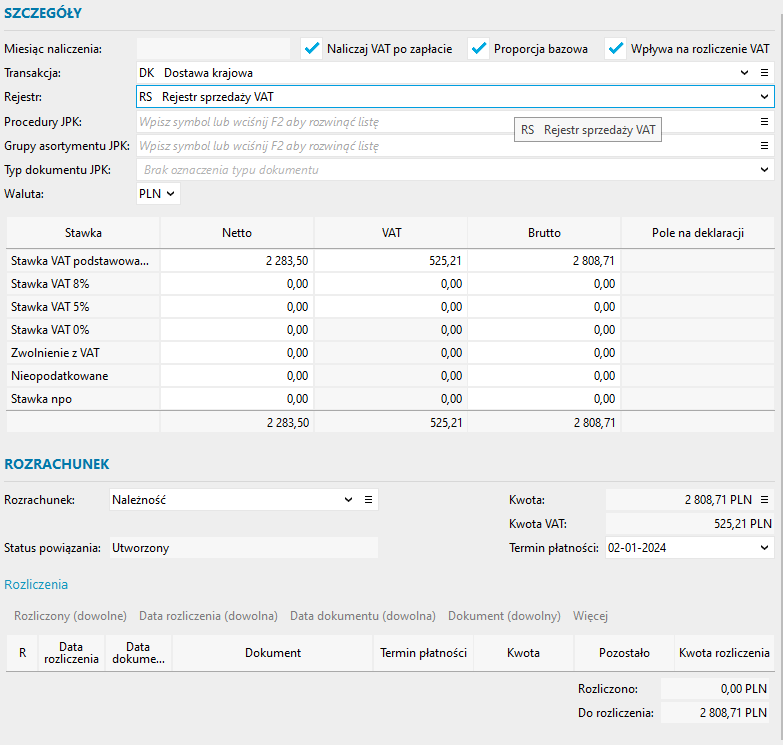Expand Transakcja dropdown arrow
This screenshot has width=783, height=745.
tap(744, 73)
